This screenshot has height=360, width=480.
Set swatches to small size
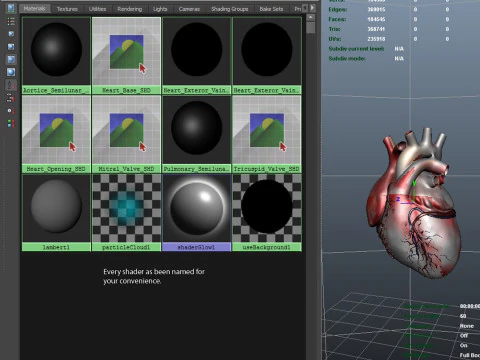[11, 34]
